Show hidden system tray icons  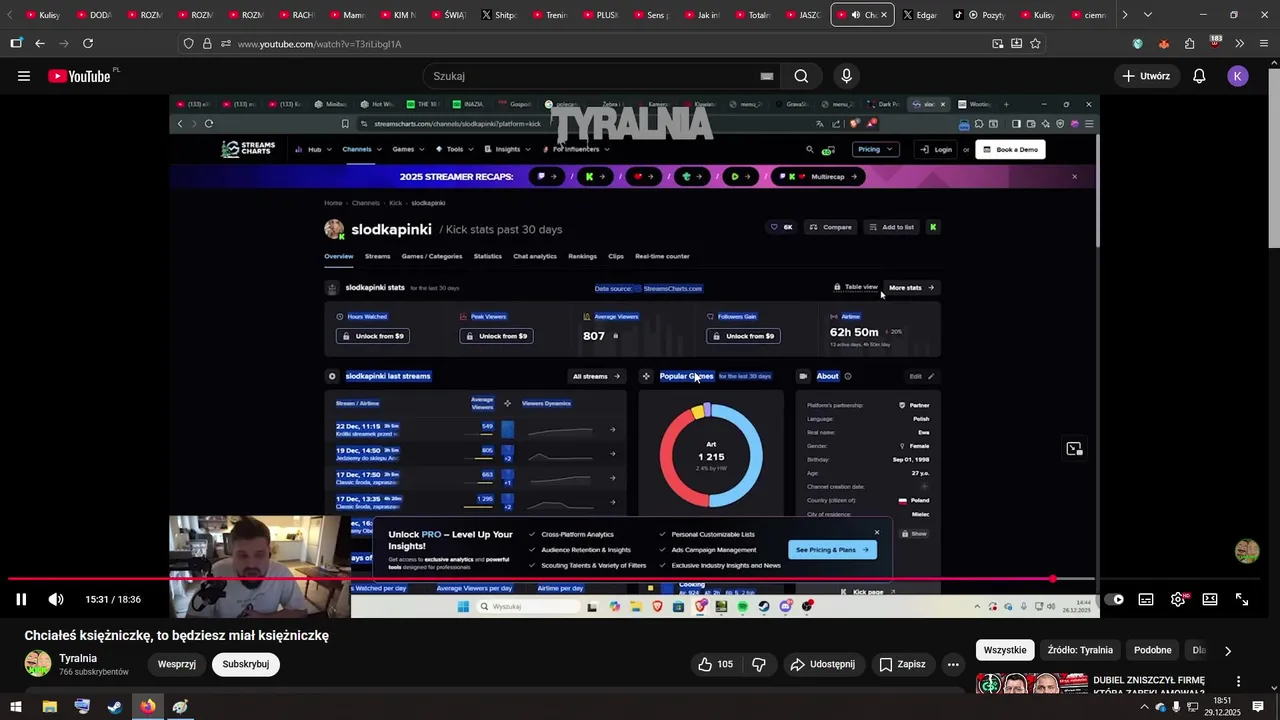click(x=1144, y=707)
